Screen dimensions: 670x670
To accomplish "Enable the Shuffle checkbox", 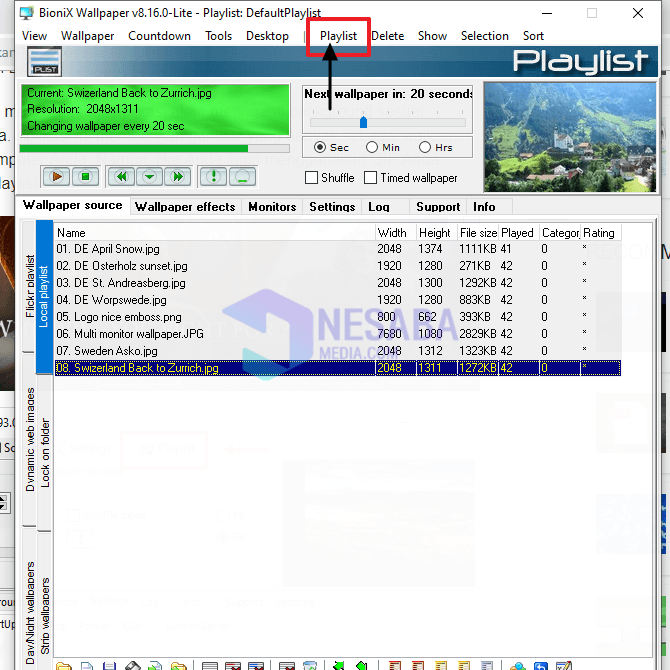I will coord(311,178).
